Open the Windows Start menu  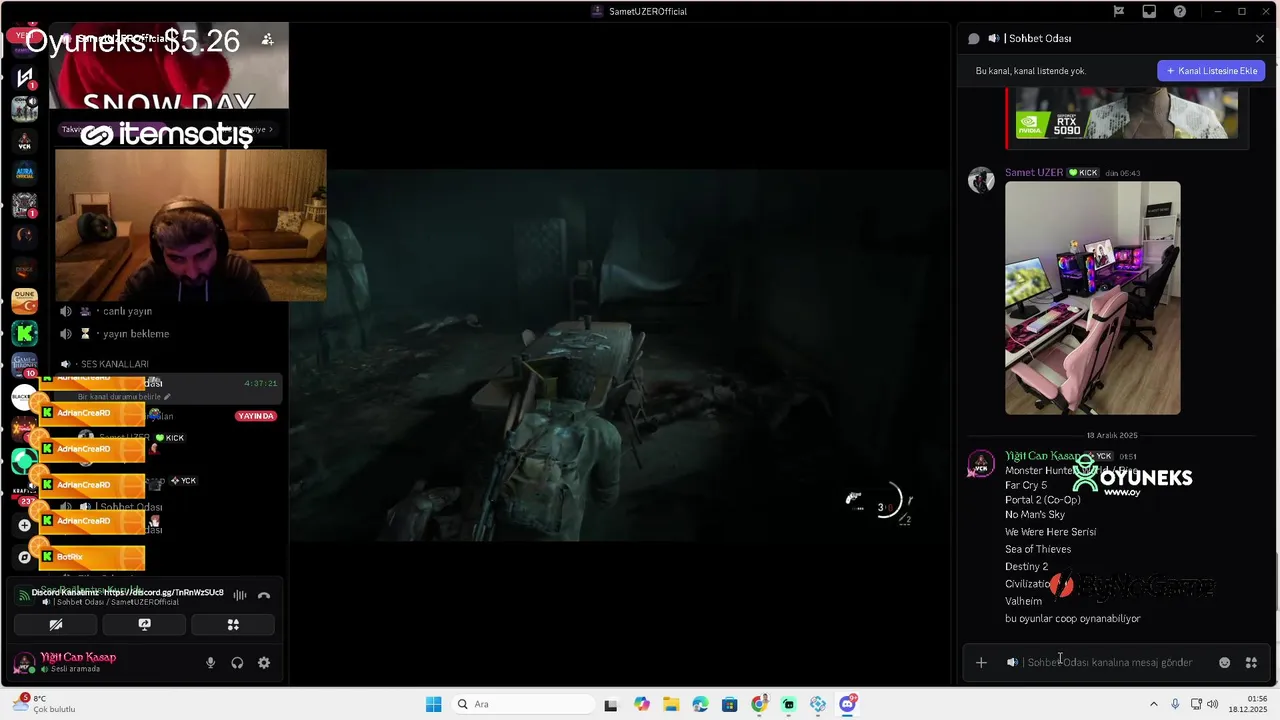point(433,704)
